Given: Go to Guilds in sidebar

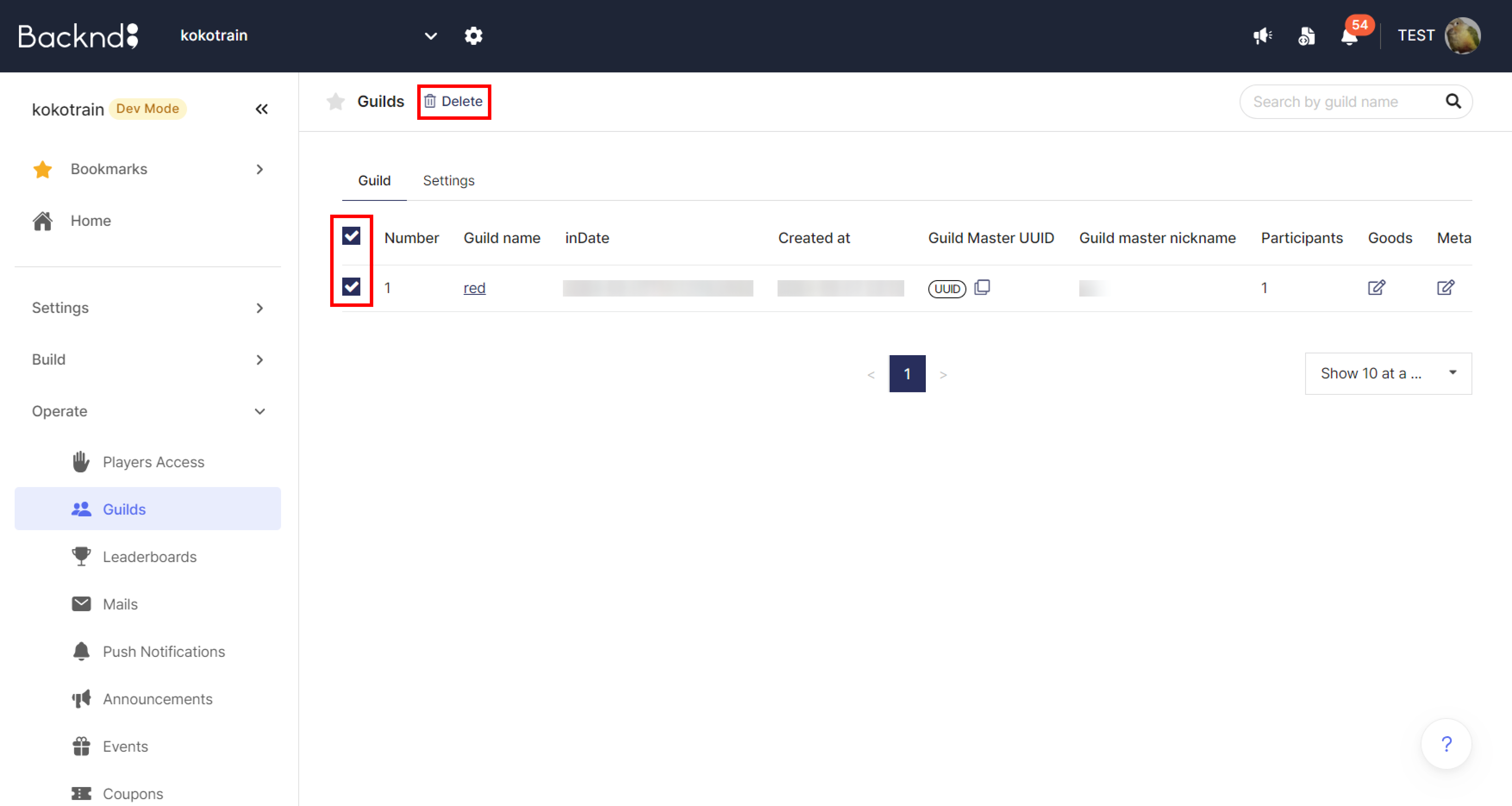Looking at the screenshot, I should pyautogui.click(x=148, y=509).
